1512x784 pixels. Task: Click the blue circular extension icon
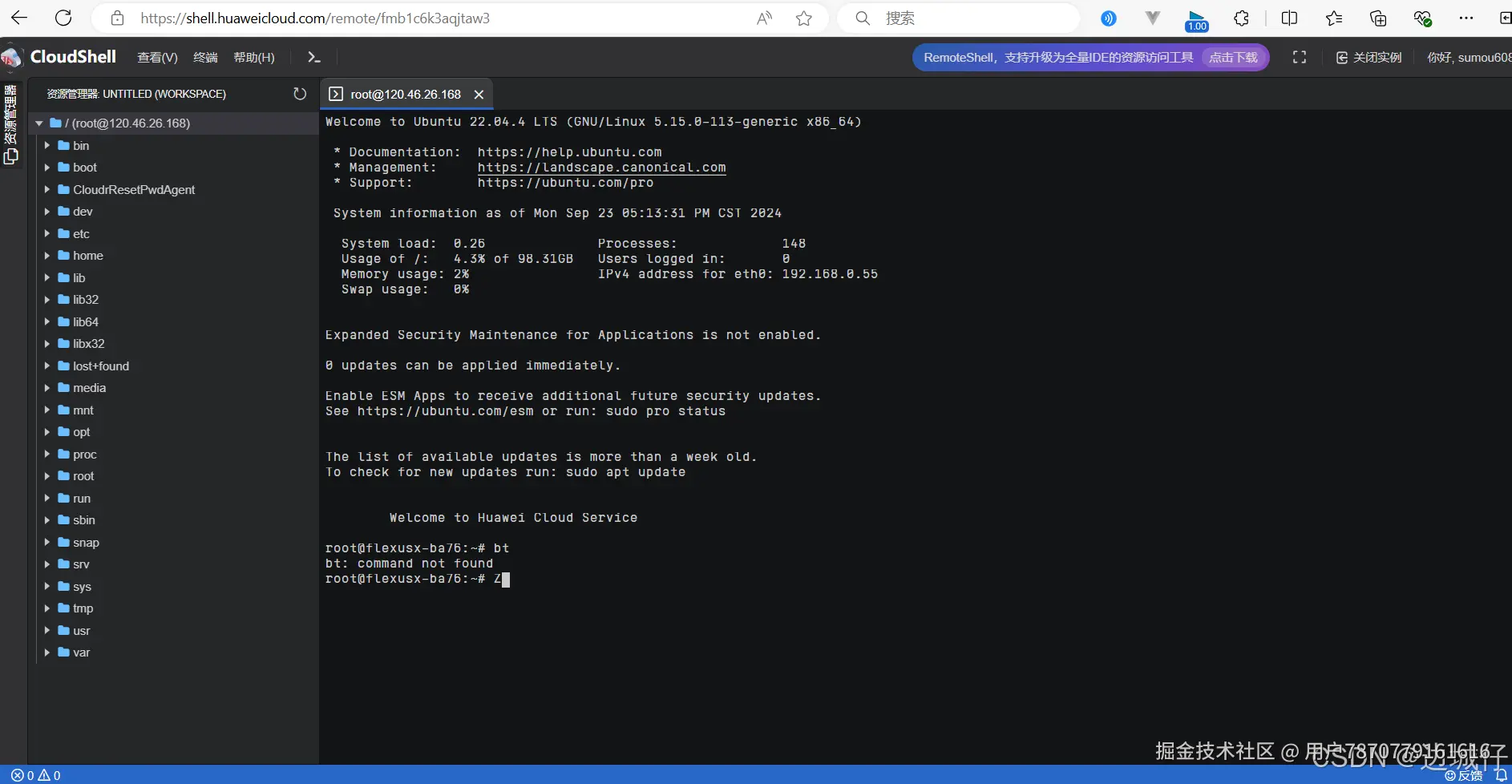(1109, 18)
